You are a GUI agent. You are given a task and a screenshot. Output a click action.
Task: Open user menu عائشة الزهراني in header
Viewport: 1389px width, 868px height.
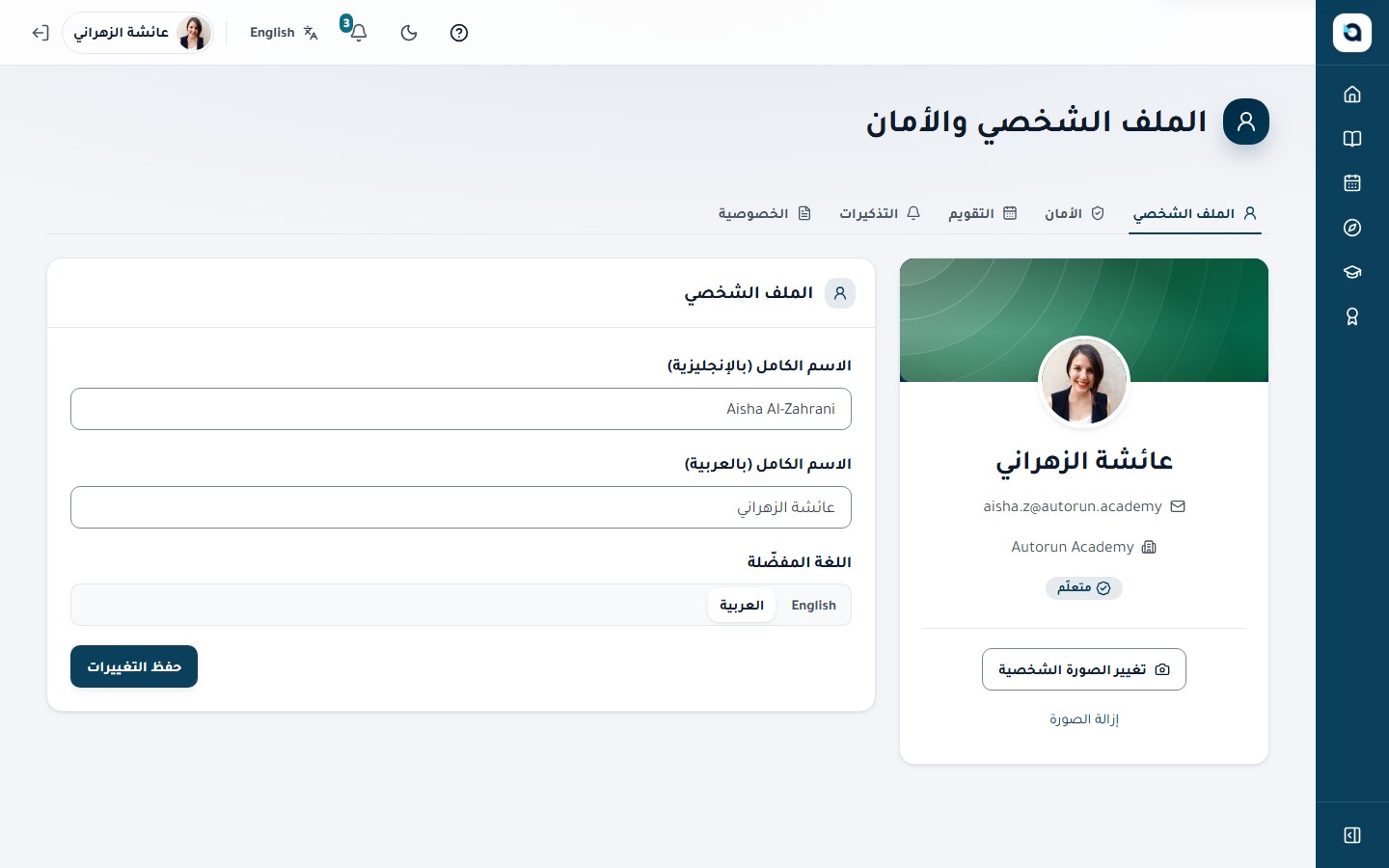(x=138, y=33)
